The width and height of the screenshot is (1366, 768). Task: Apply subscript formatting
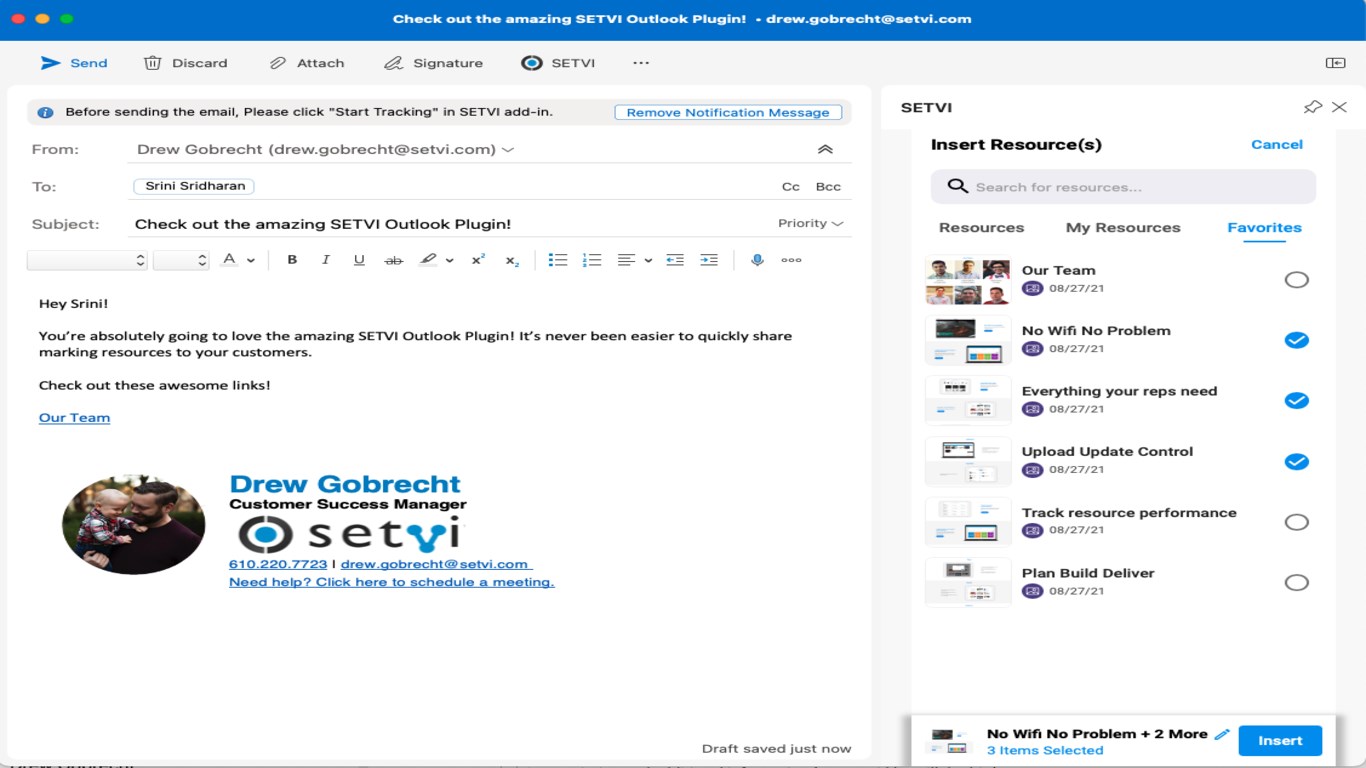pyautogui.click(x=512, y=260)
